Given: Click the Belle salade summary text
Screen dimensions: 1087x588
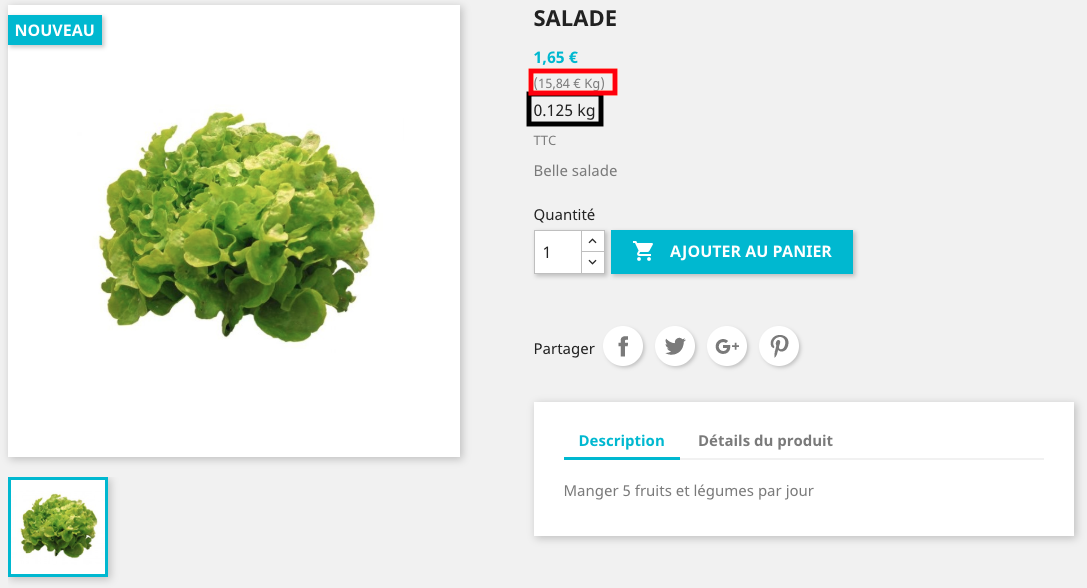Looking at the screenshot, I should (575, 171).
